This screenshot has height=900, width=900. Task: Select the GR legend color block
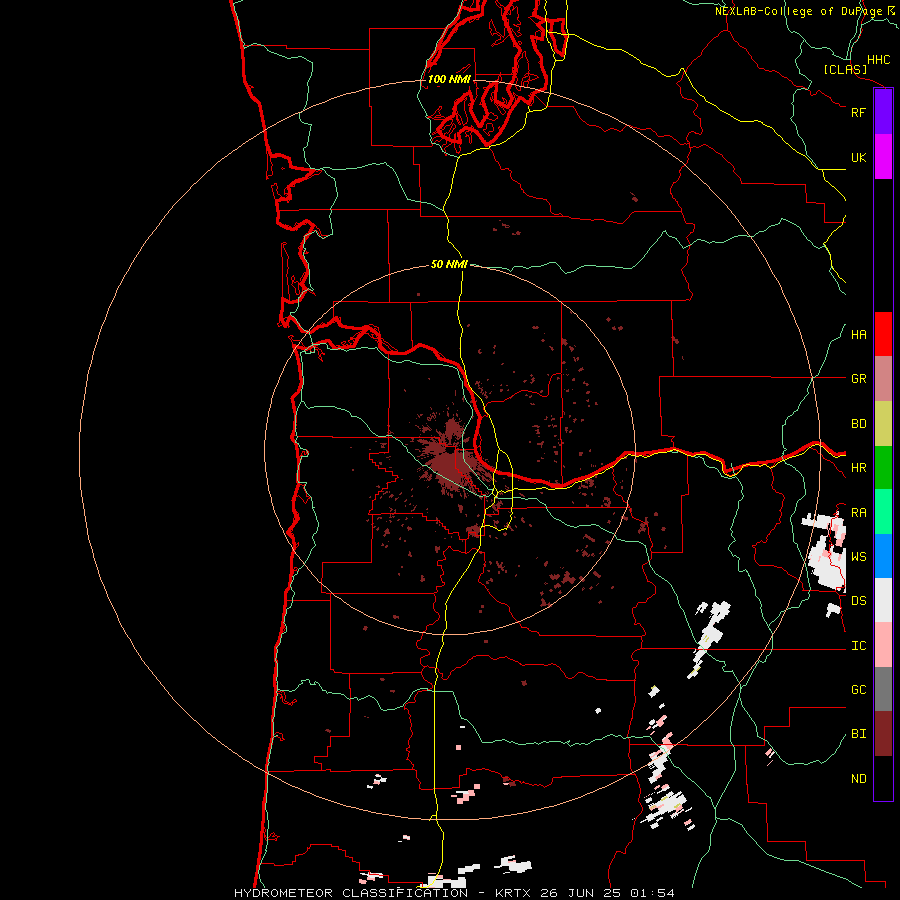tap(883, 379)
